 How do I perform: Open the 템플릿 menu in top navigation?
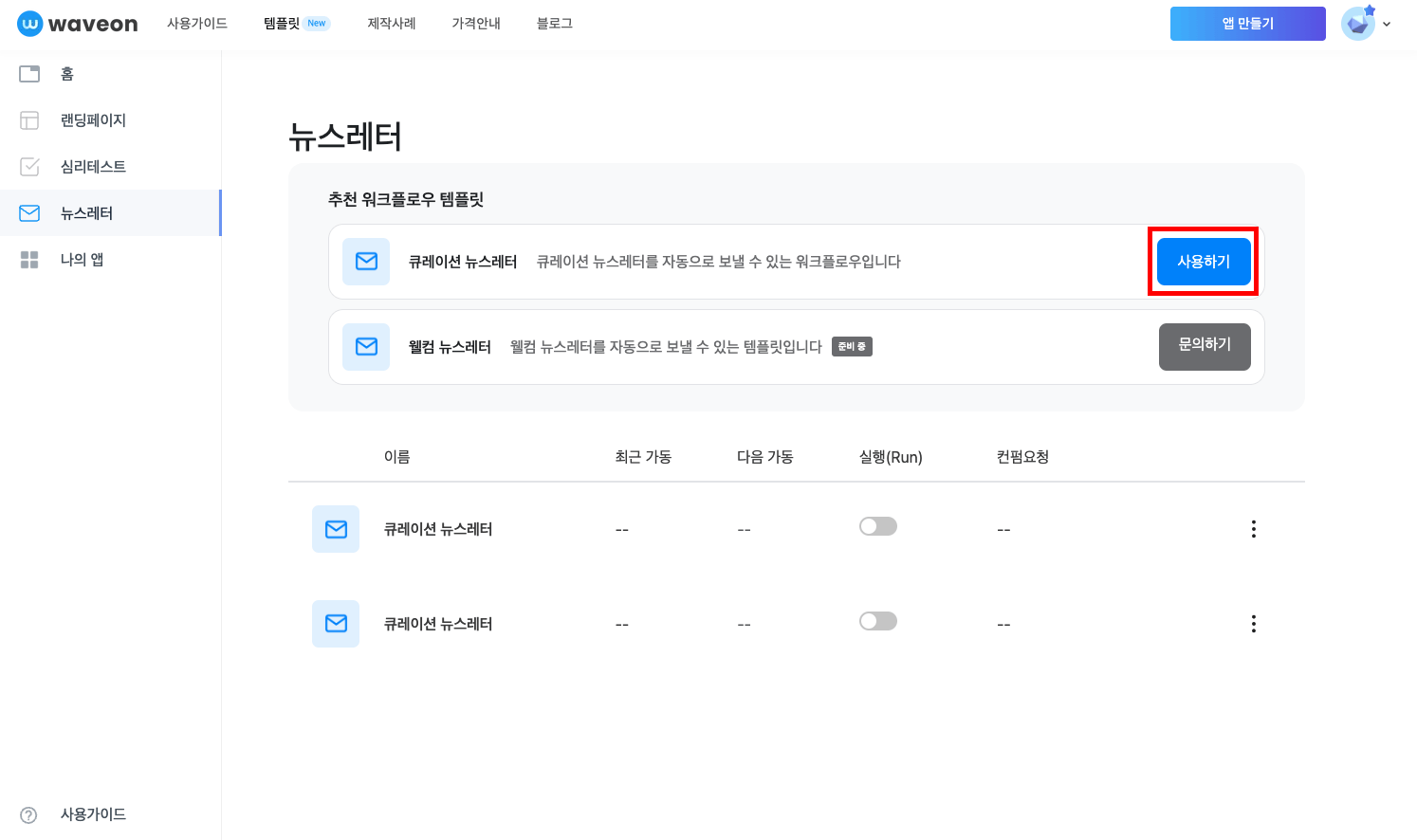tap(280, 24)
